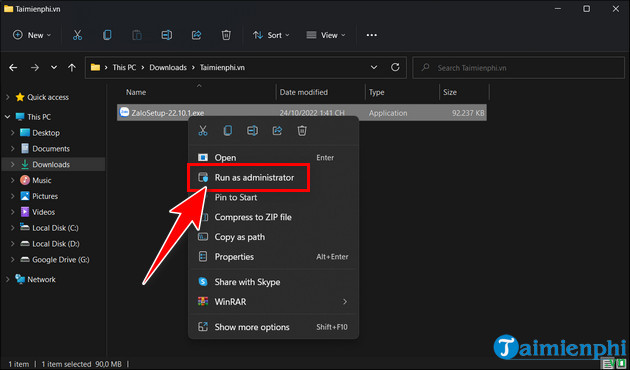Choose Copy as path
This screenshot has width=630, height=370.
(273, 237)
